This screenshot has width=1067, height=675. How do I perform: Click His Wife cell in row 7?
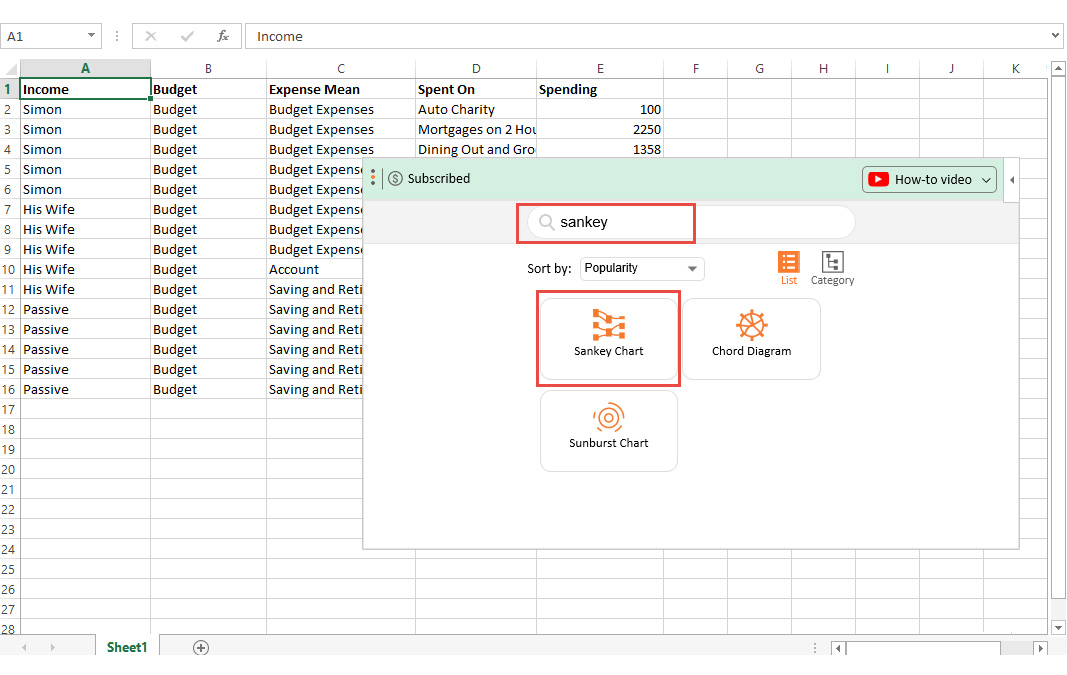pyautogui.click(x=85, y=209)
